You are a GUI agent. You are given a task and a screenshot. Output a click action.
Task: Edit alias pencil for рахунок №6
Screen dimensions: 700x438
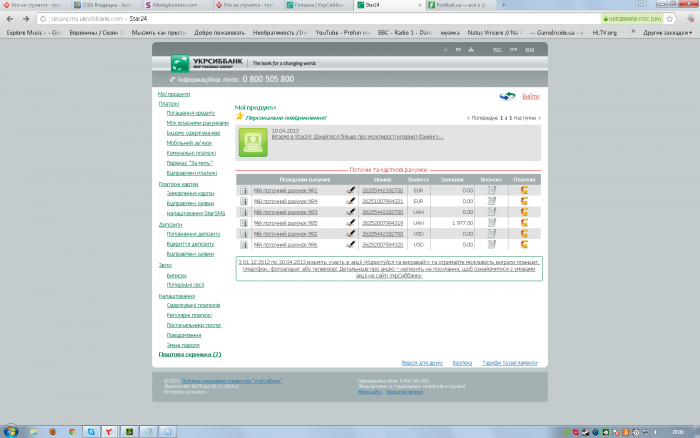(350, 245)
